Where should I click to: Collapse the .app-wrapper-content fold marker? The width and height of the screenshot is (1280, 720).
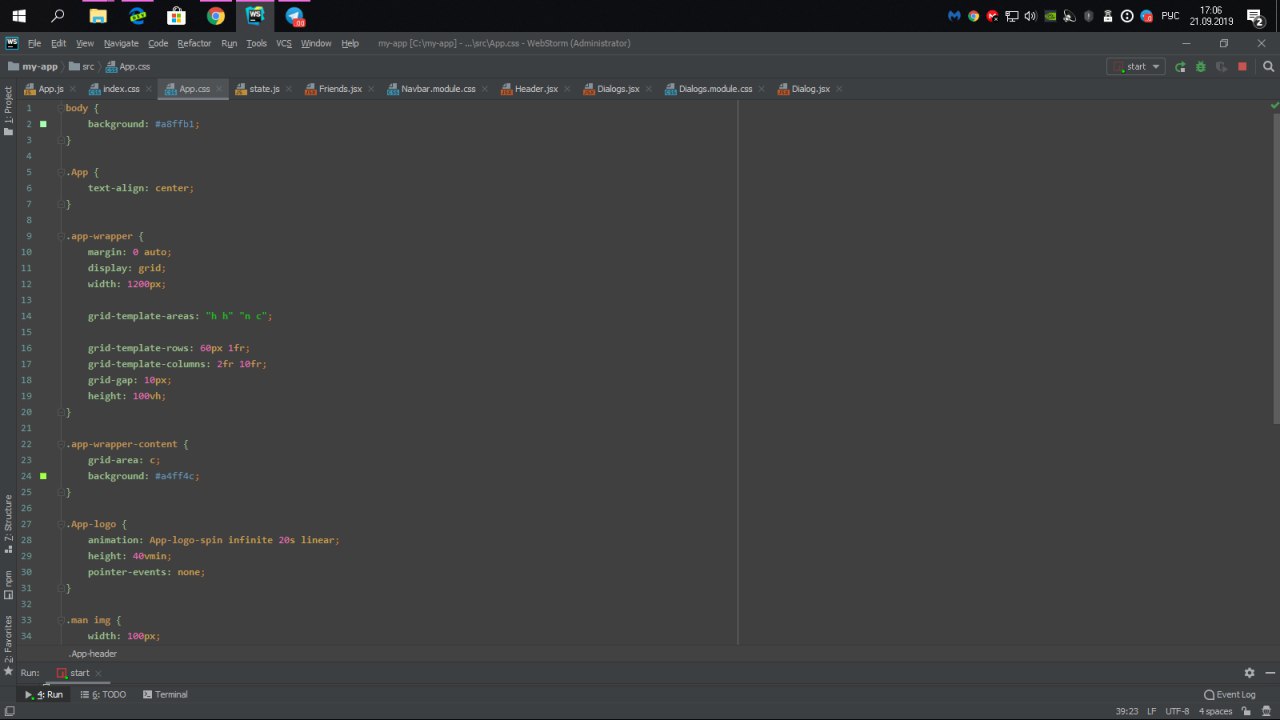[x=62, y=444]
